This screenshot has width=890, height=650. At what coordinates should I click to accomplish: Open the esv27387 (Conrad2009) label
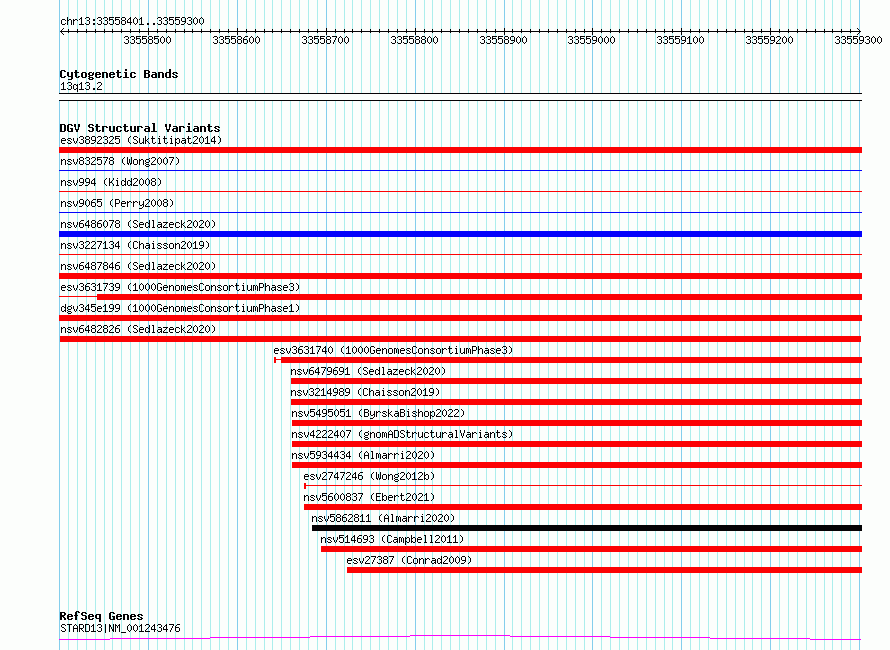409,560
